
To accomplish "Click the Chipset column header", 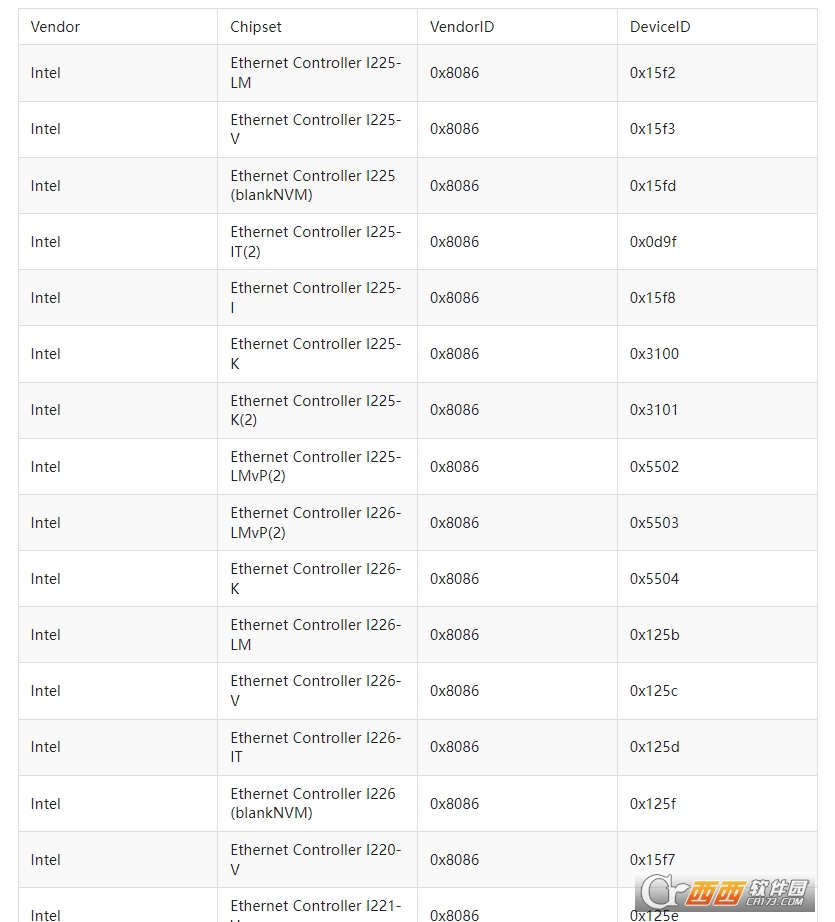I will pos(256,27).
